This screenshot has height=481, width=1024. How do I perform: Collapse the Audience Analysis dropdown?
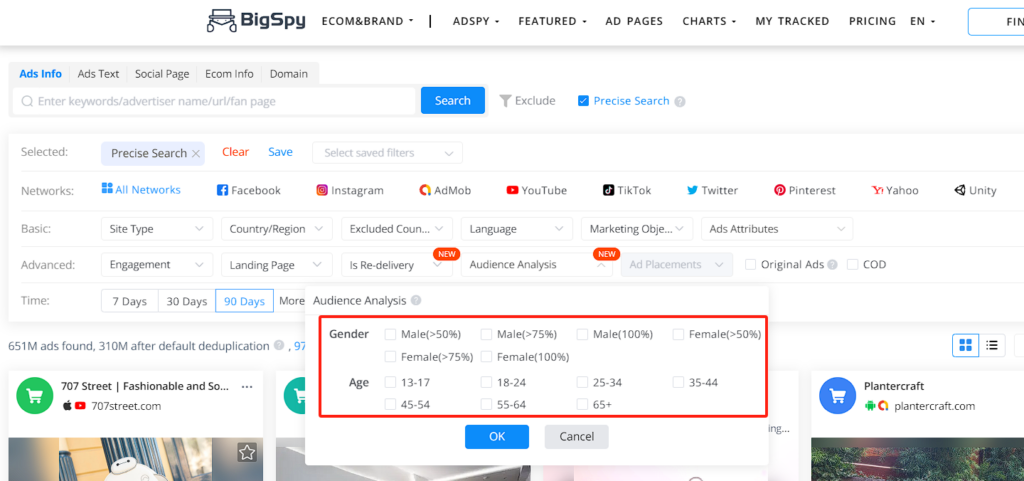[537, 265]
